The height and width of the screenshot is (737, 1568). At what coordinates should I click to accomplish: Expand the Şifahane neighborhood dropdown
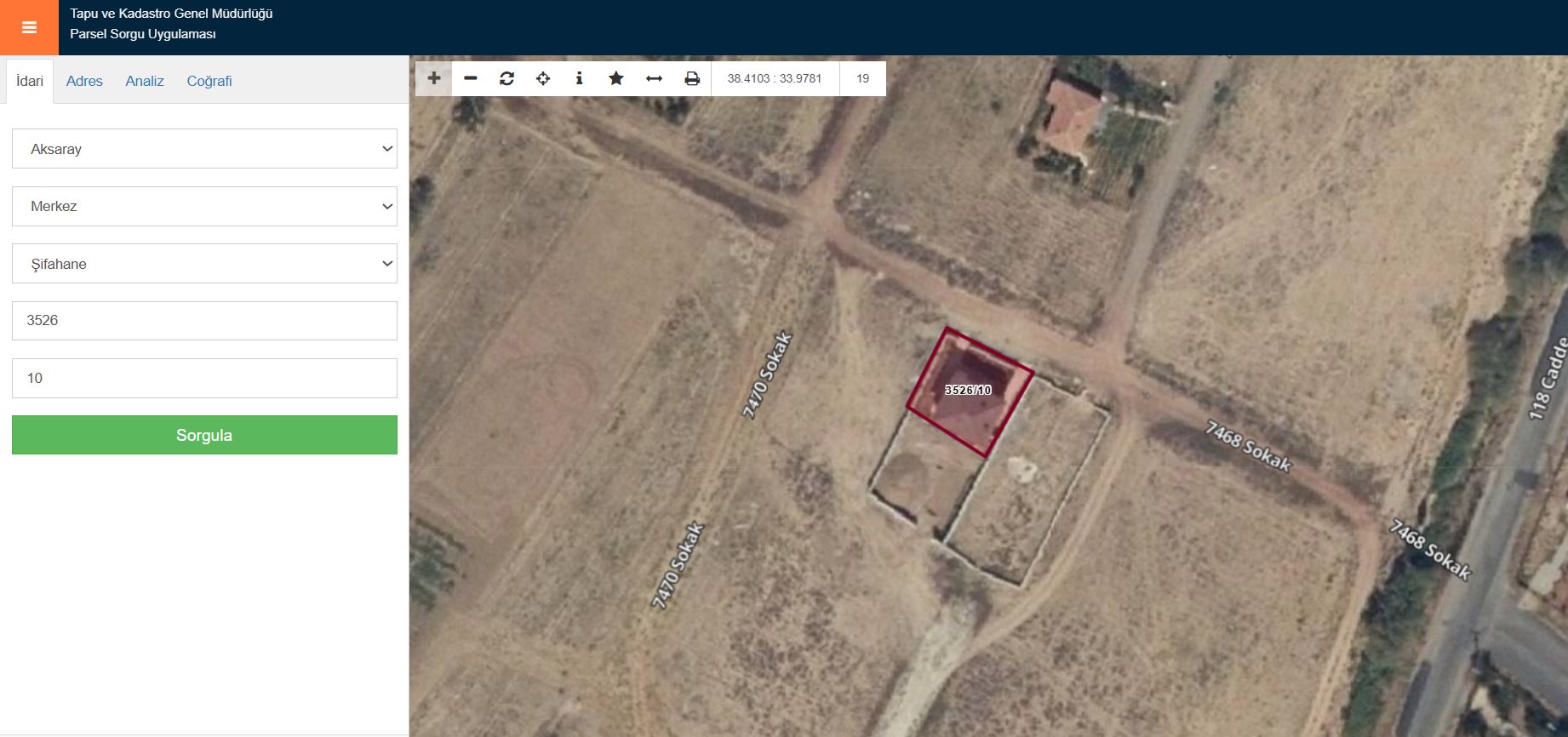click(204, 264)
